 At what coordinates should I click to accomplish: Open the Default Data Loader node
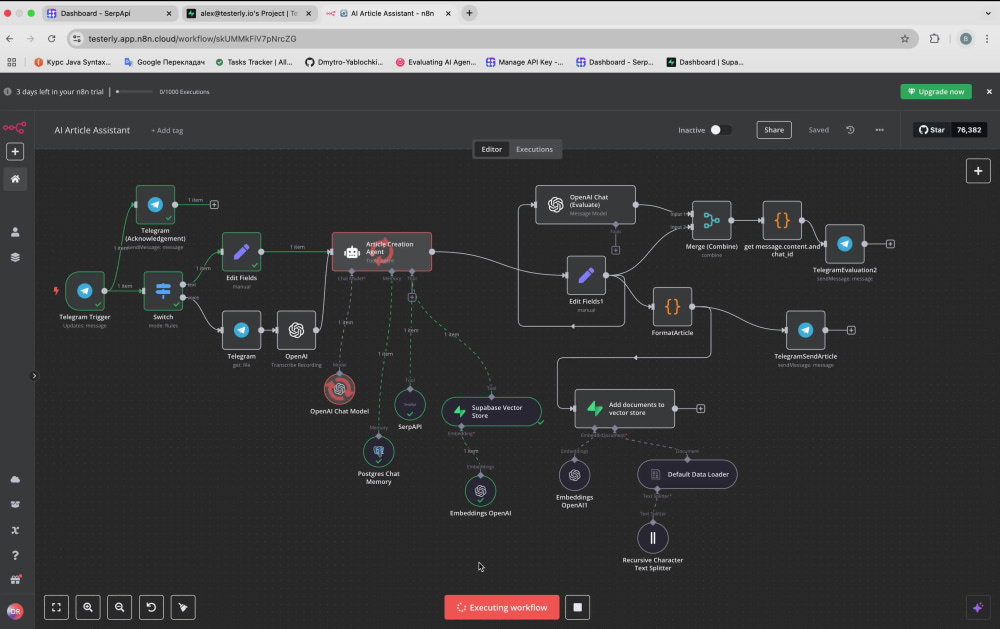click(688, 474)
